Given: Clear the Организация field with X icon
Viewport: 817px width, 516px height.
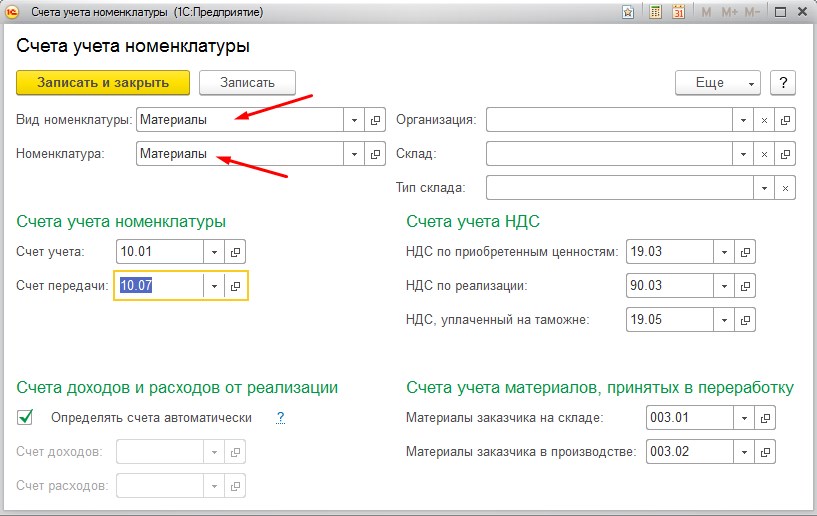Looking at the screenshot, I should tap(764, 120).
